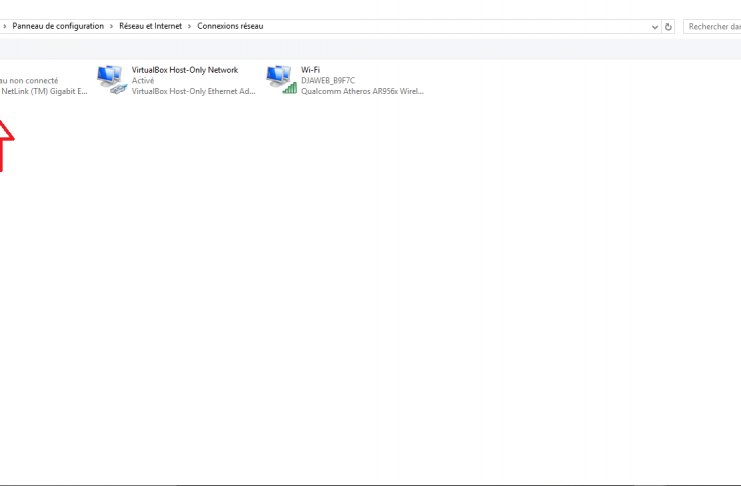Click 'VirtualBox Host-Only Ethernet Ad...' description
The width and height of the screenshot is (741, 486).
pos(193,91)
